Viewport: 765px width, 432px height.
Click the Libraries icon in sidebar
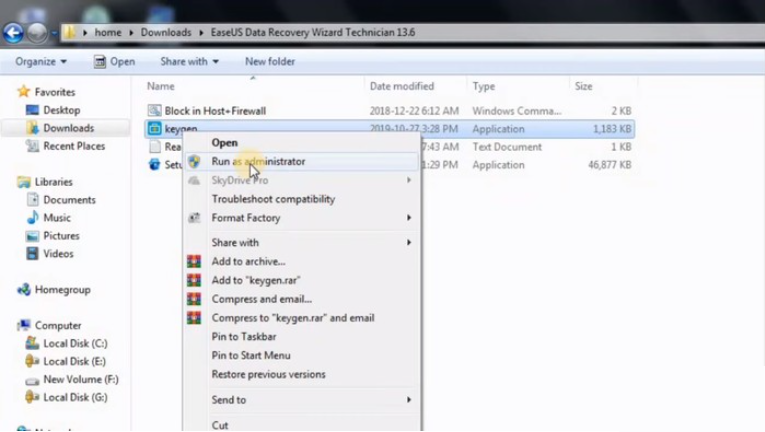23,182
